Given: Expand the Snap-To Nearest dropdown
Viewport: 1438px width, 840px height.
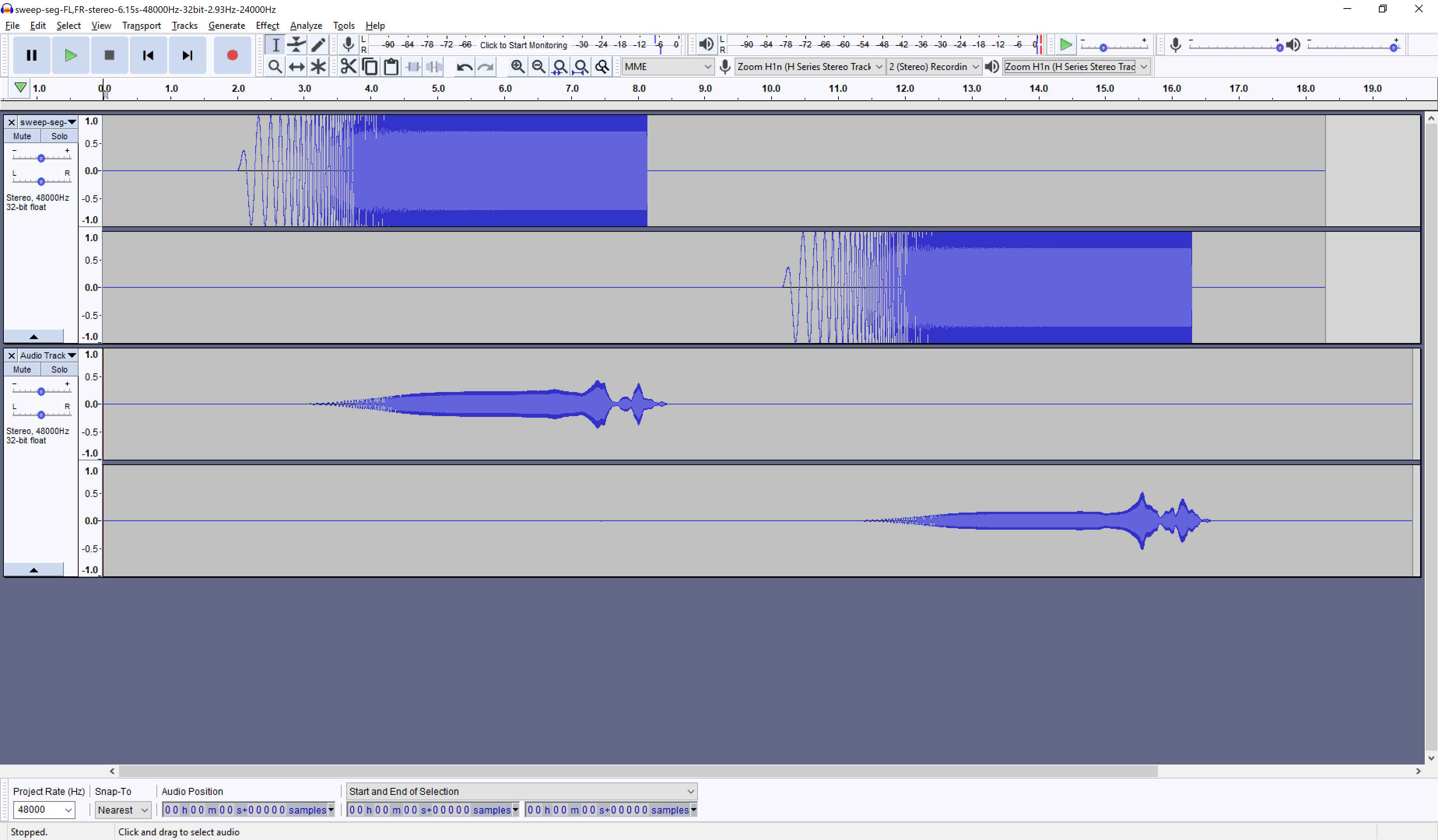Looking at the screenshot, I should (122, 810).
